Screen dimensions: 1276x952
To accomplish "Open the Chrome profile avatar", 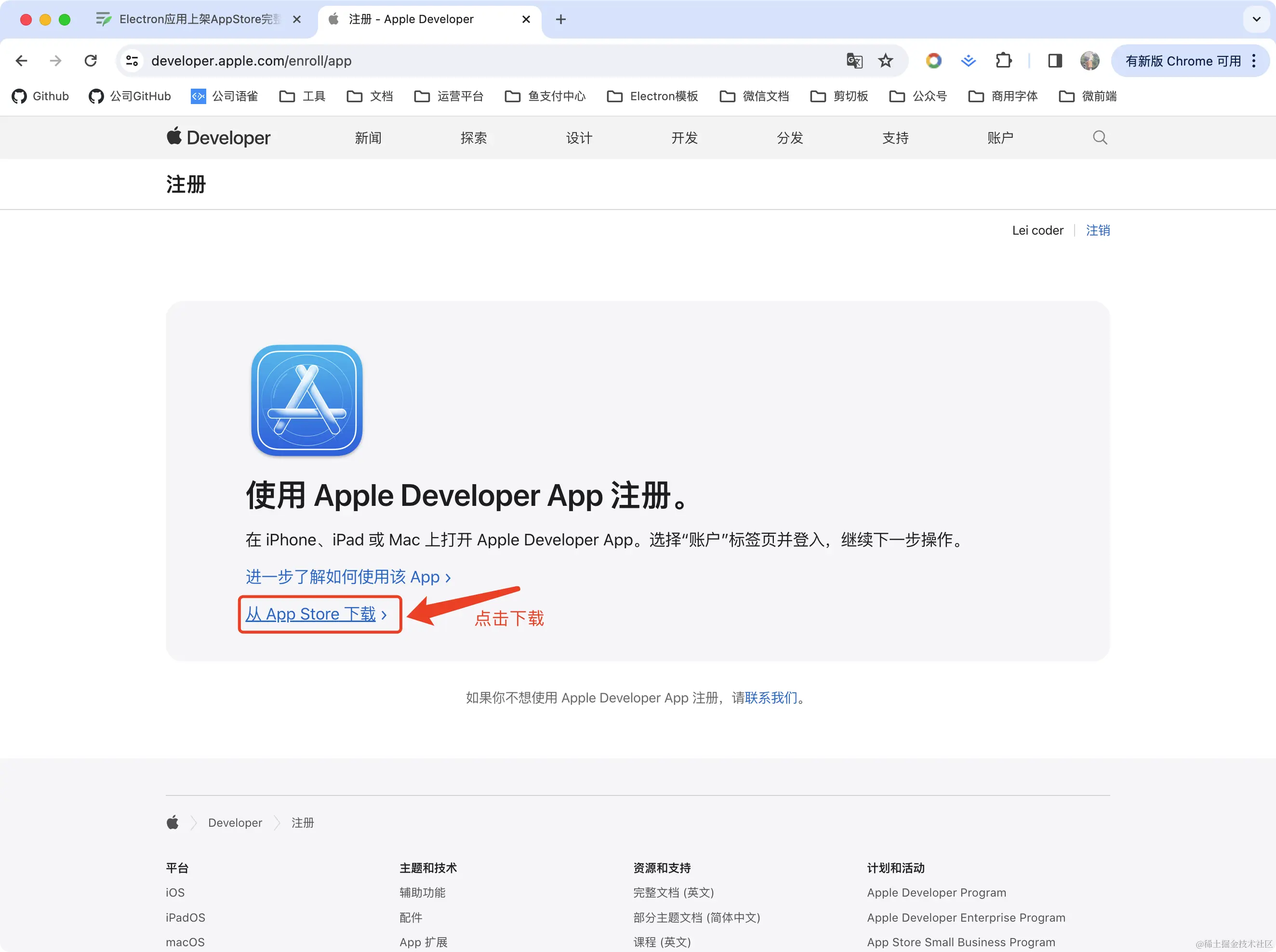I will pyautogui.click(x=1089, y=61).
